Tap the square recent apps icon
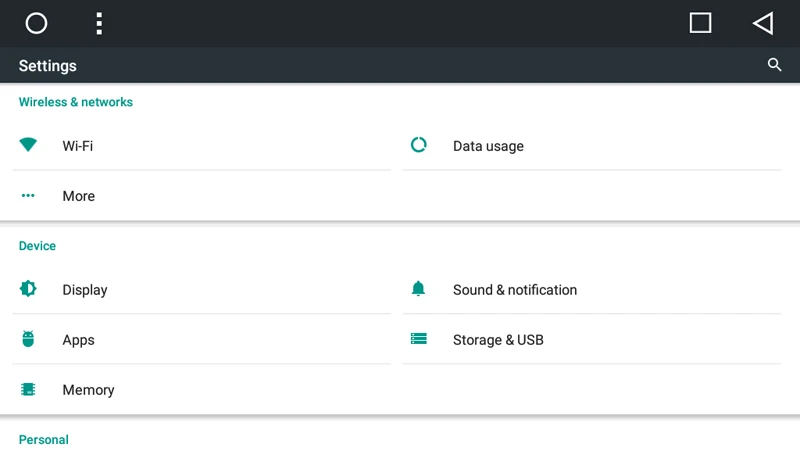Screen dimensions: 800x469 click(700, 23)
